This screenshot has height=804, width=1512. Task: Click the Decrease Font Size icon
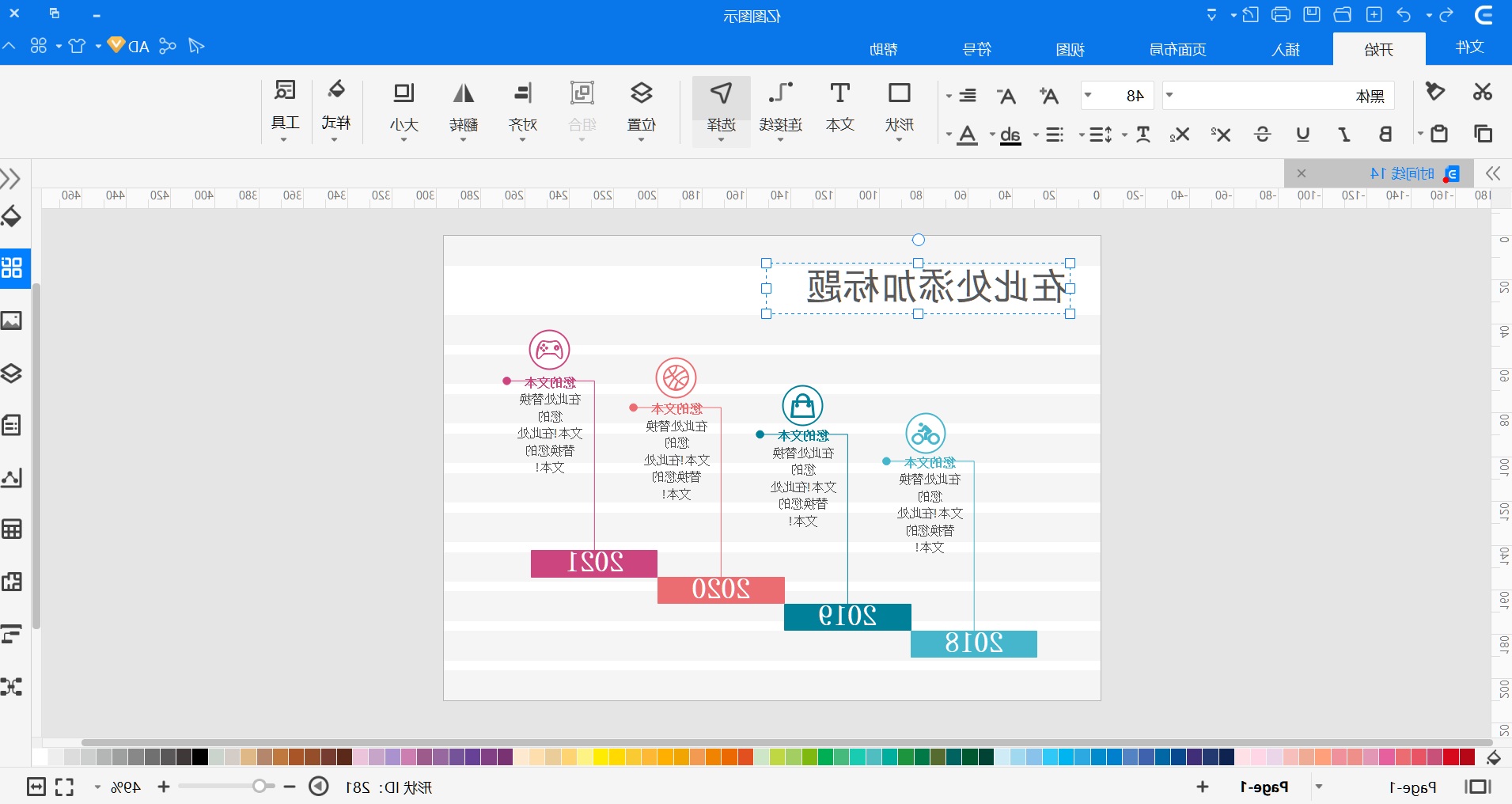click(1006, 96)
